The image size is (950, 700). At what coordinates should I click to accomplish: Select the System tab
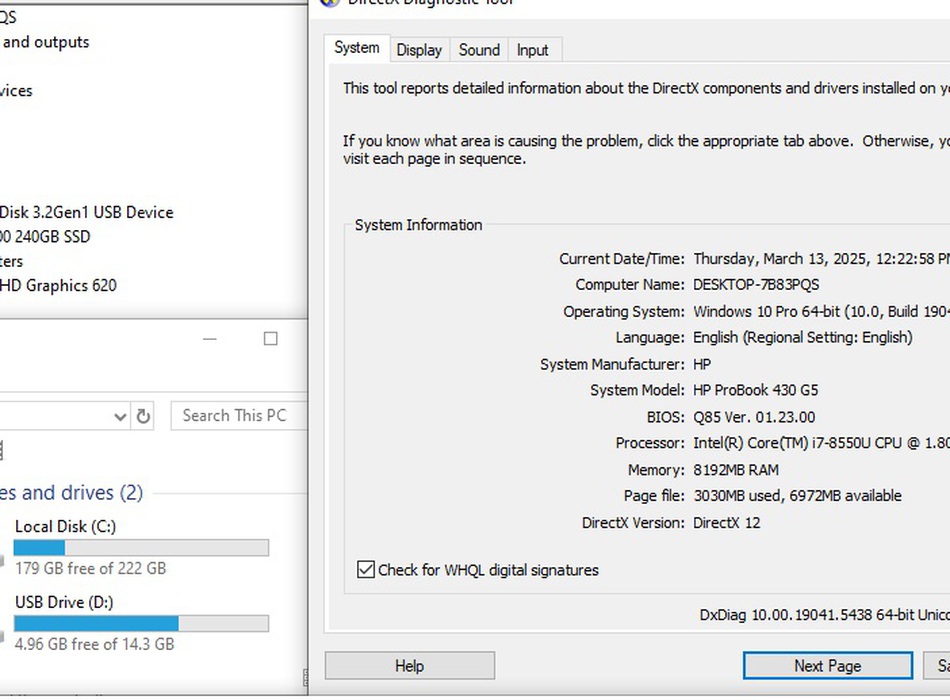356,48
